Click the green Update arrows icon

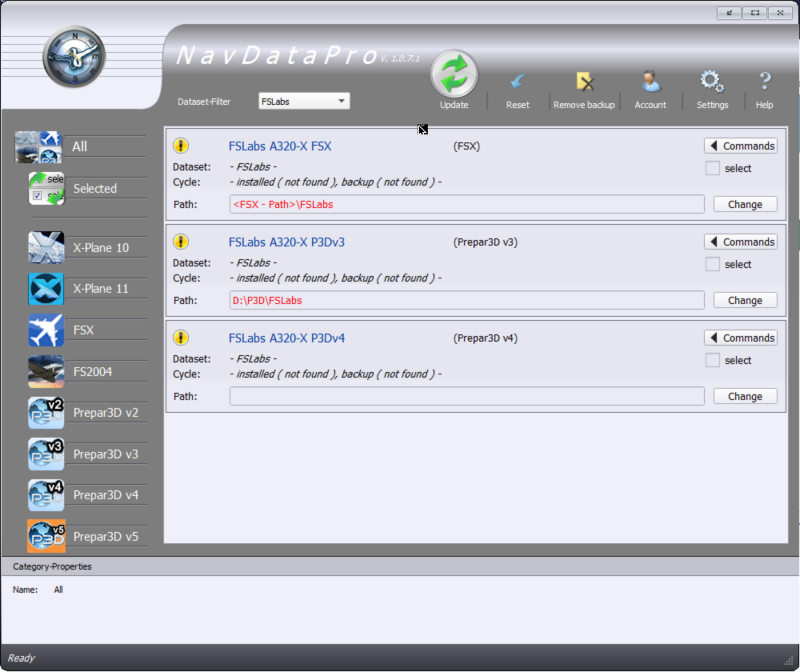[454, 74]
